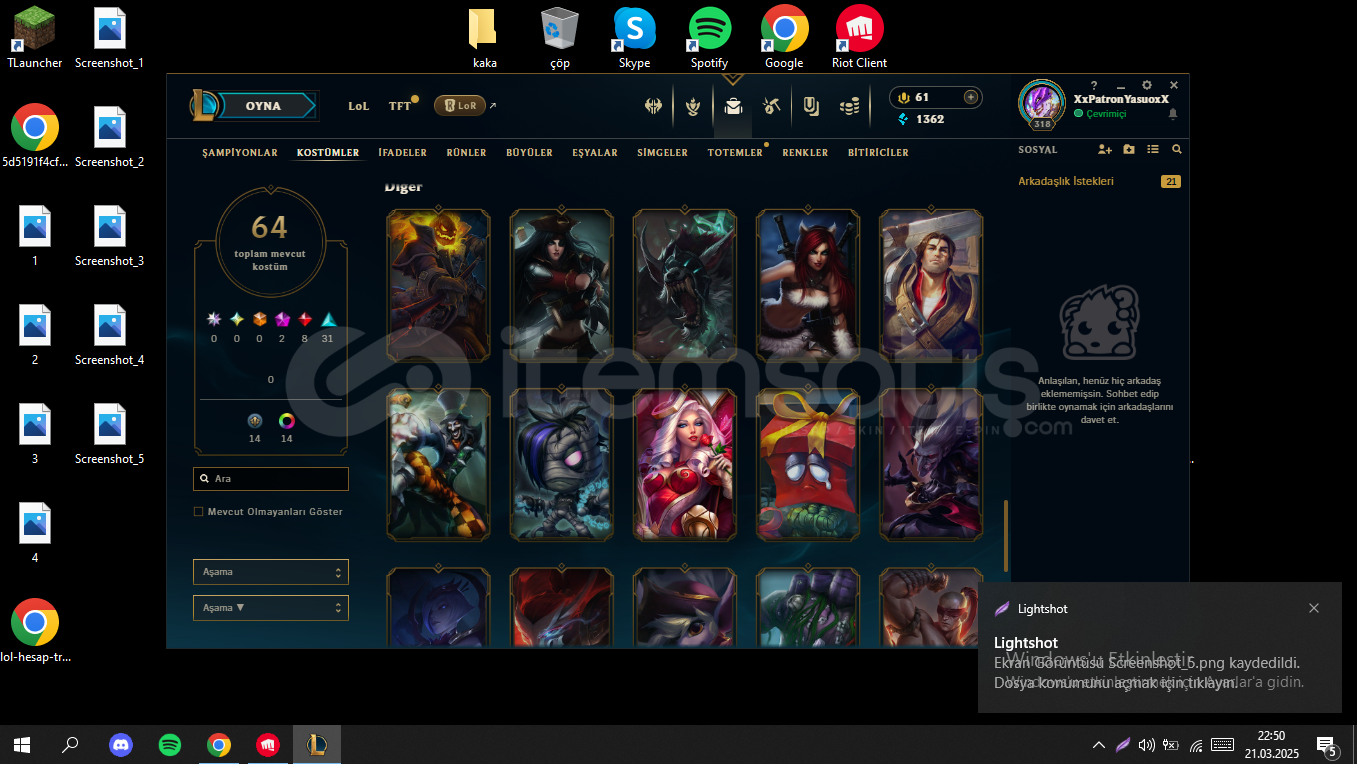Click the friend list view options icon

click(1153, 150)
